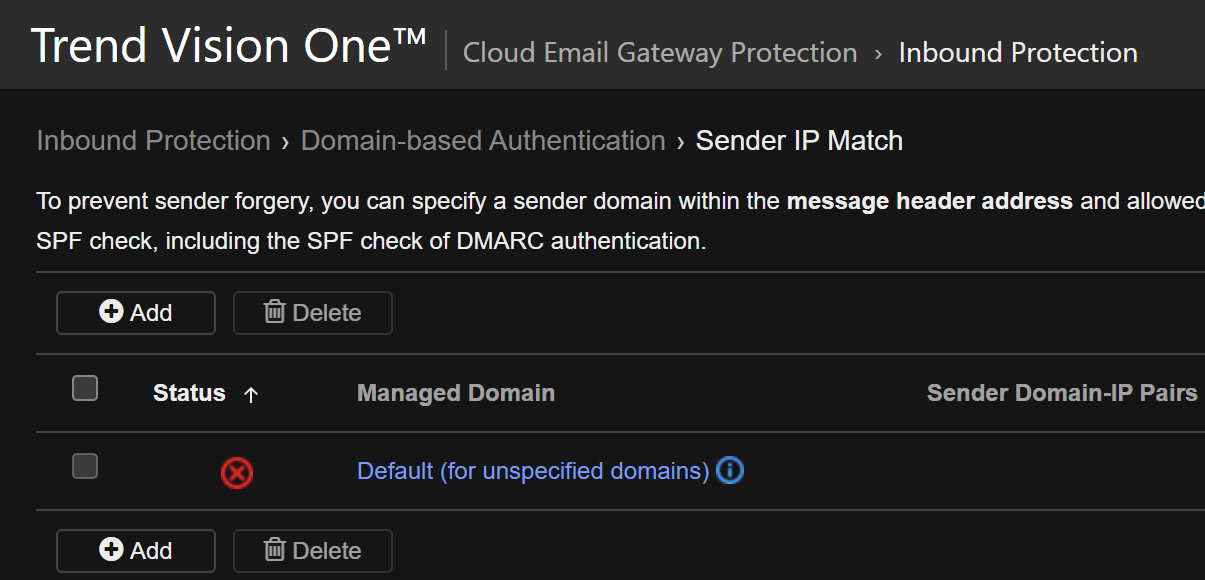Image resolution: width=1205 pixels, height=580 pixels.
Task: Go to the Inbound Protection breadcrumb link
Action: (x=153, y=141)
